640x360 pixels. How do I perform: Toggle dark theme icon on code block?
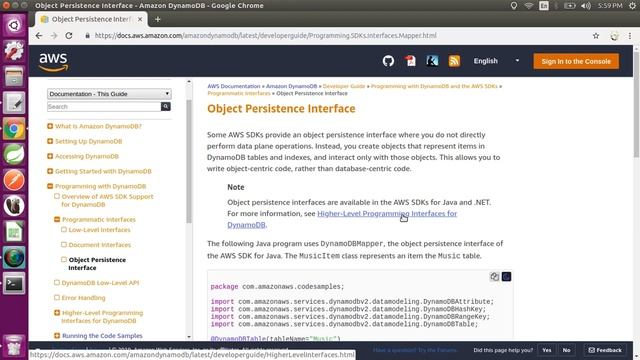tap(507, 277)
